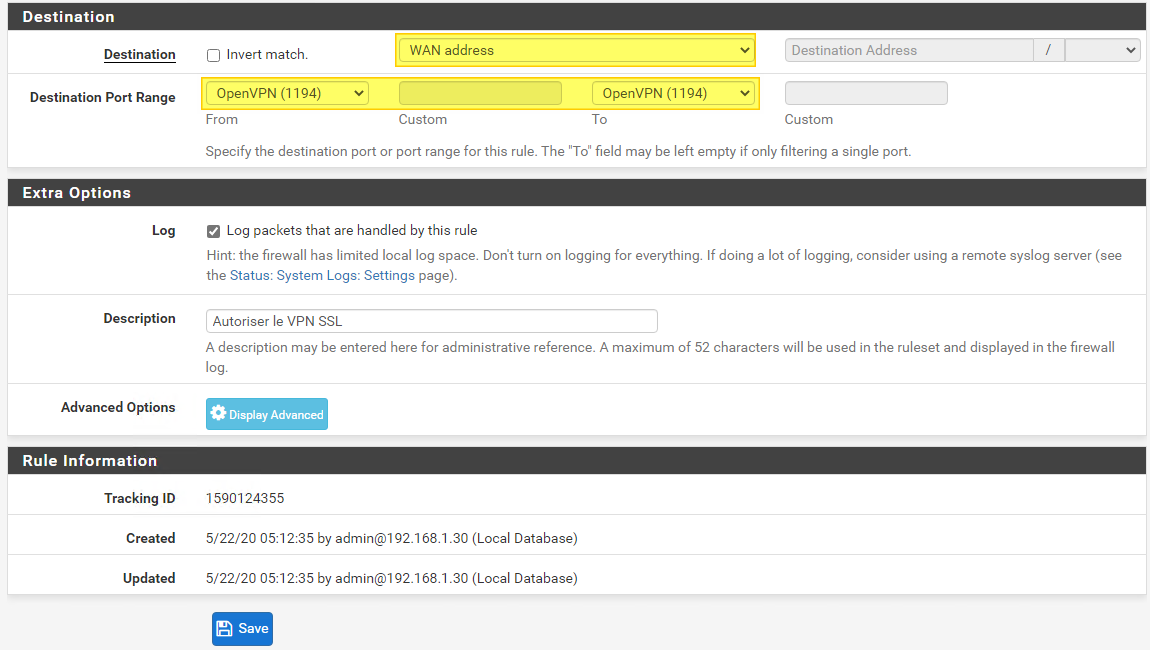Select the Tracking ID value 1590124355
1150x650 pixels.
[x=243, y=498]
